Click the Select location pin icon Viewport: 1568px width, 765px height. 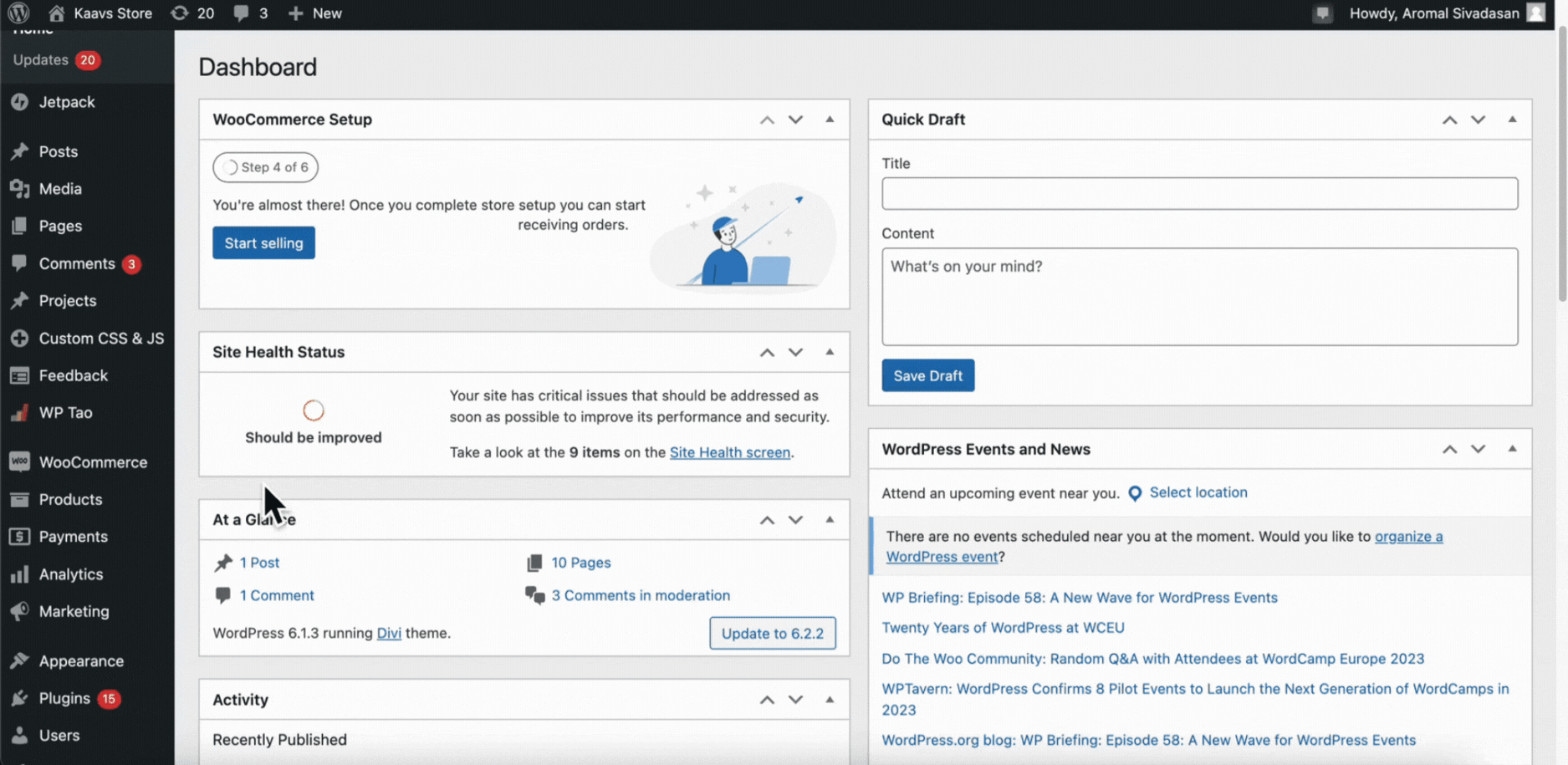tap(1135, 493)
